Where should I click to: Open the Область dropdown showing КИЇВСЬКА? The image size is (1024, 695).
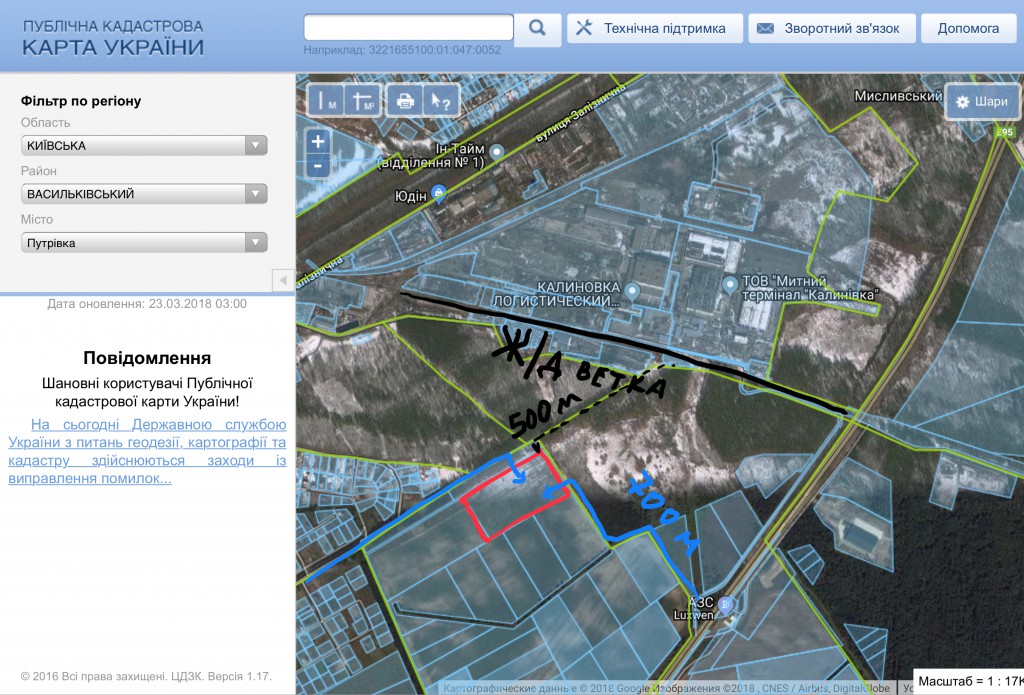pos(144,146)
